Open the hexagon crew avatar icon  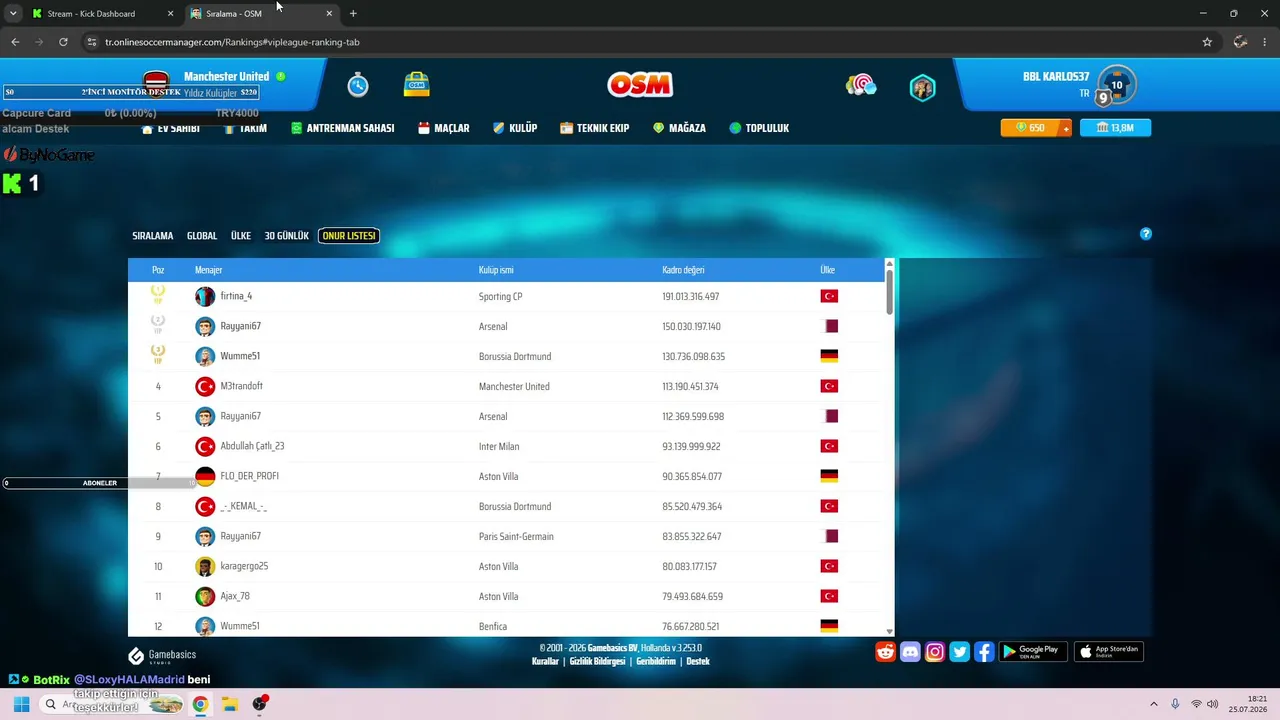pos(922,88)
